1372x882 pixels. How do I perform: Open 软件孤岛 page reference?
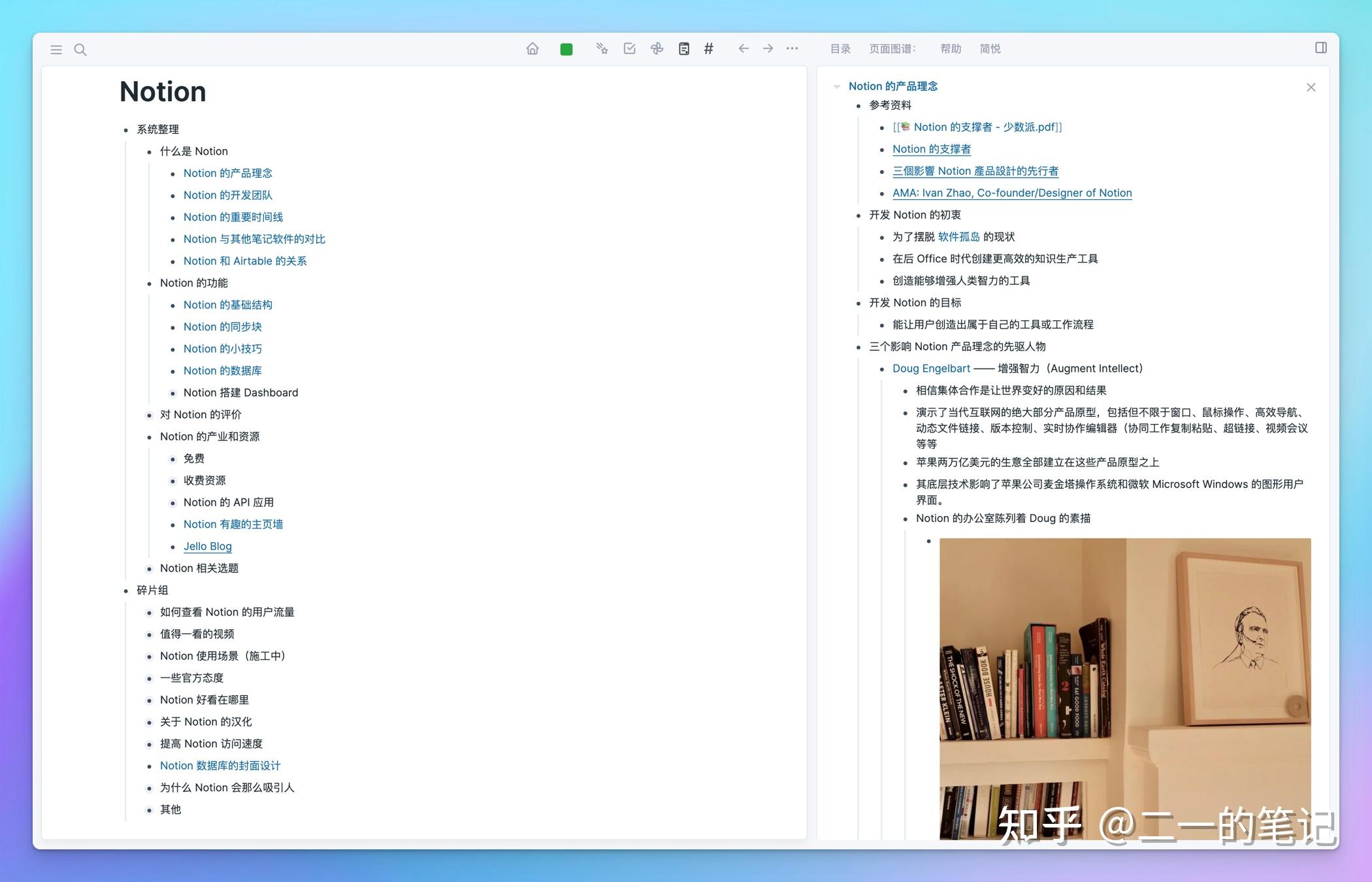(x=958, y=237)
